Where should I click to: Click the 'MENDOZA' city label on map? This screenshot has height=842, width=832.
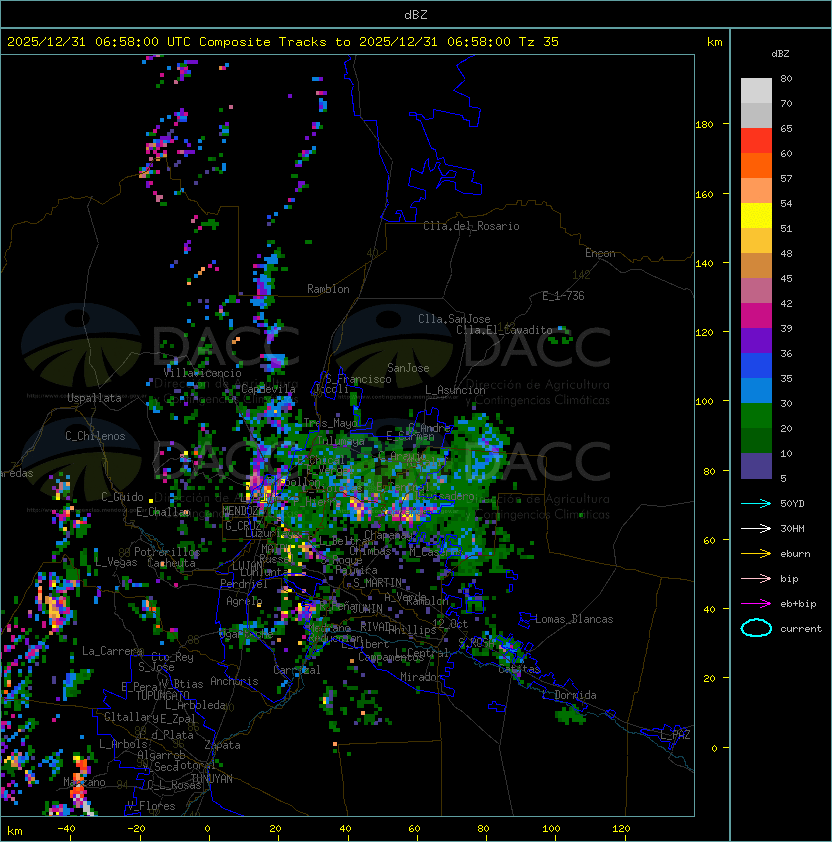[243, 511]
